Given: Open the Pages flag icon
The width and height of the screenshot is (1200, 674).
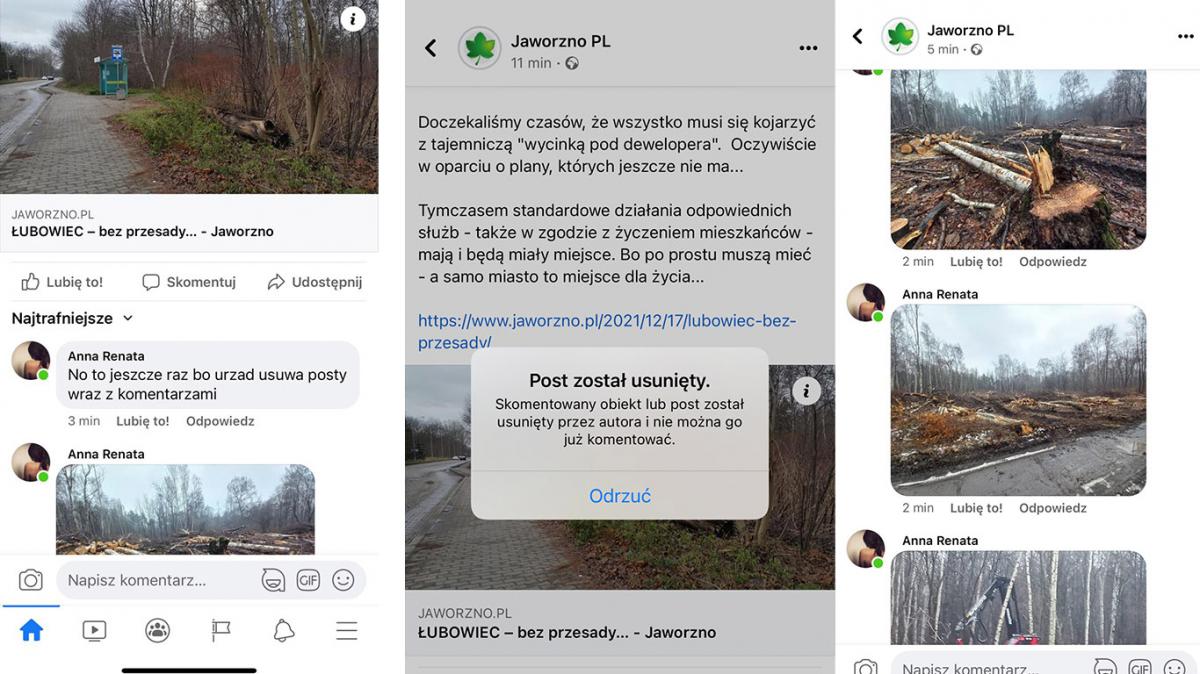Looking at the screenshot, I should coord(221,630).
